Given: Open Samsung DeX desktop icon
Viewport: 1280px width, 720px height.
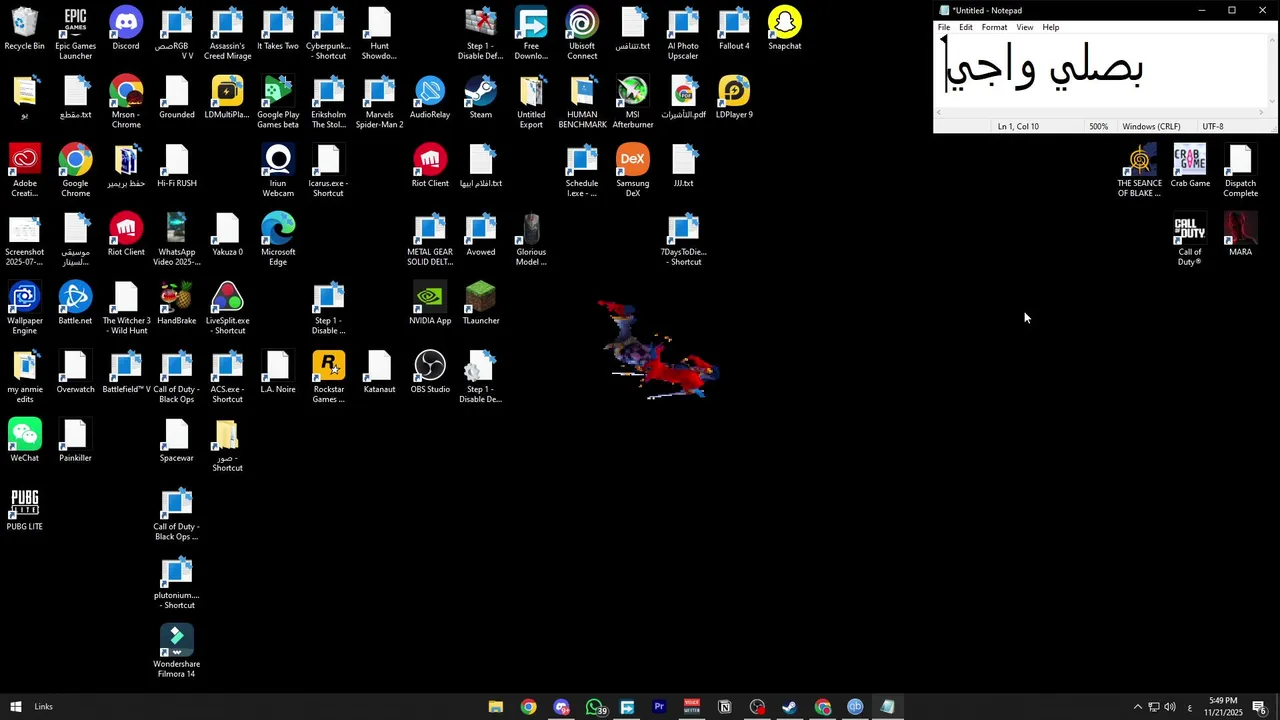Looking at the screenshot, I should coord(633,170).
